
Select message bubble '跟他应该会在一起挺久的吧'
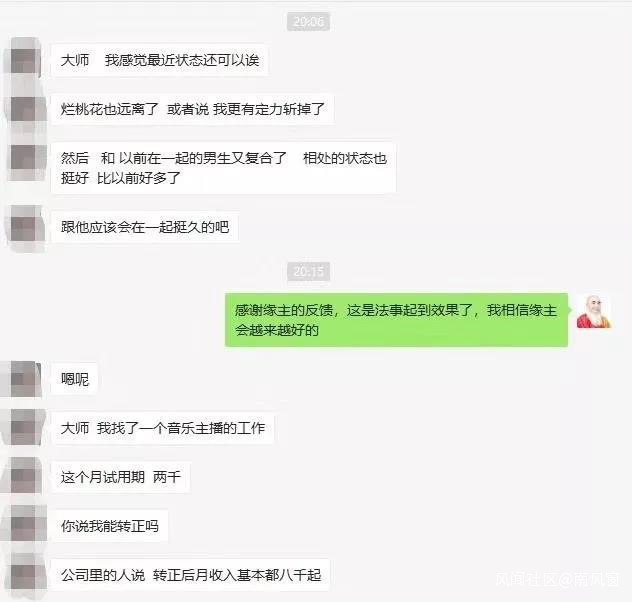coord(145,227)
